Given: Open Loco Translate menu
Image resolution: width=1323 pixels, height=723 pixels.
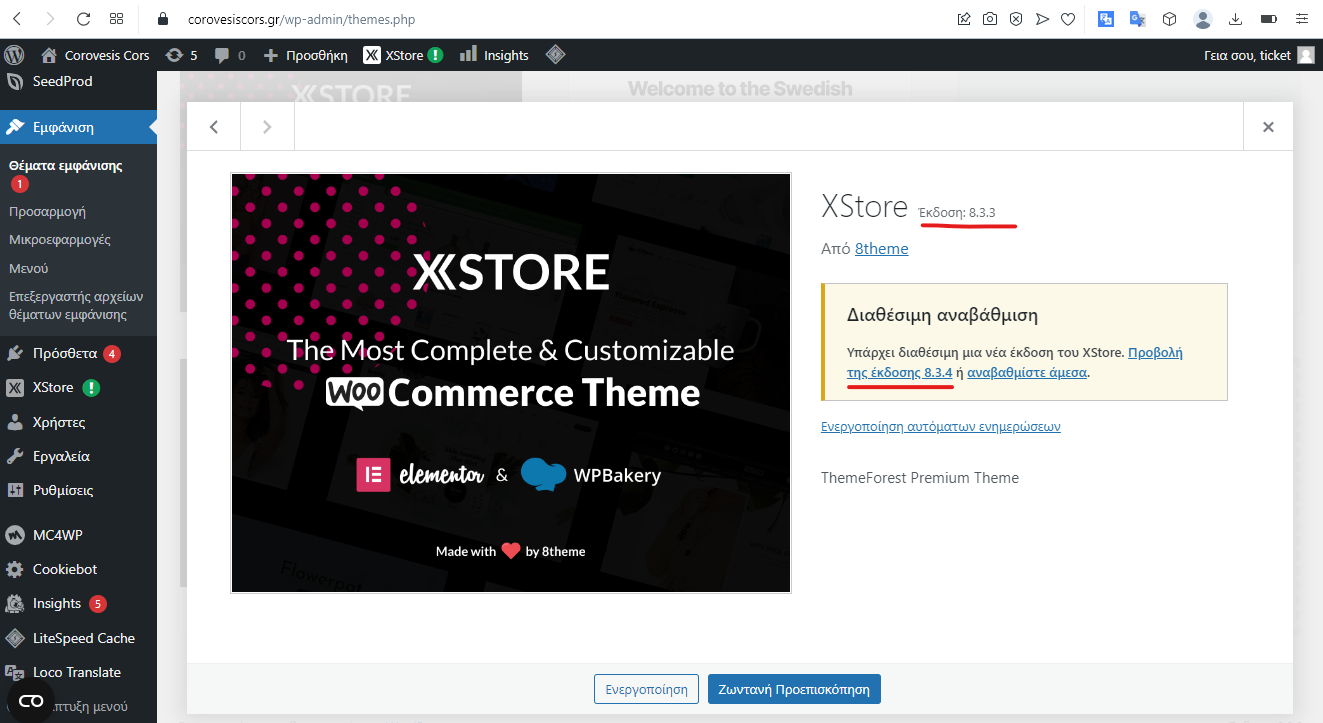Looking at the screenshot, I should coord(78,672).
